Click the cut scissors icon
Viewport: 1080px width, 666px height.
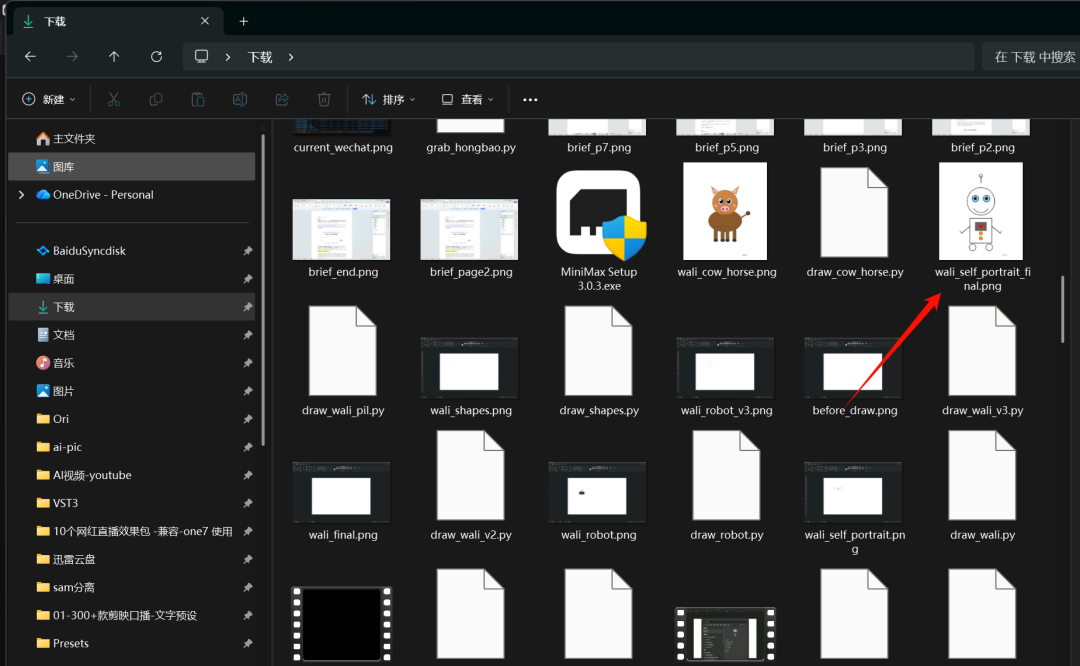[113, 99]
